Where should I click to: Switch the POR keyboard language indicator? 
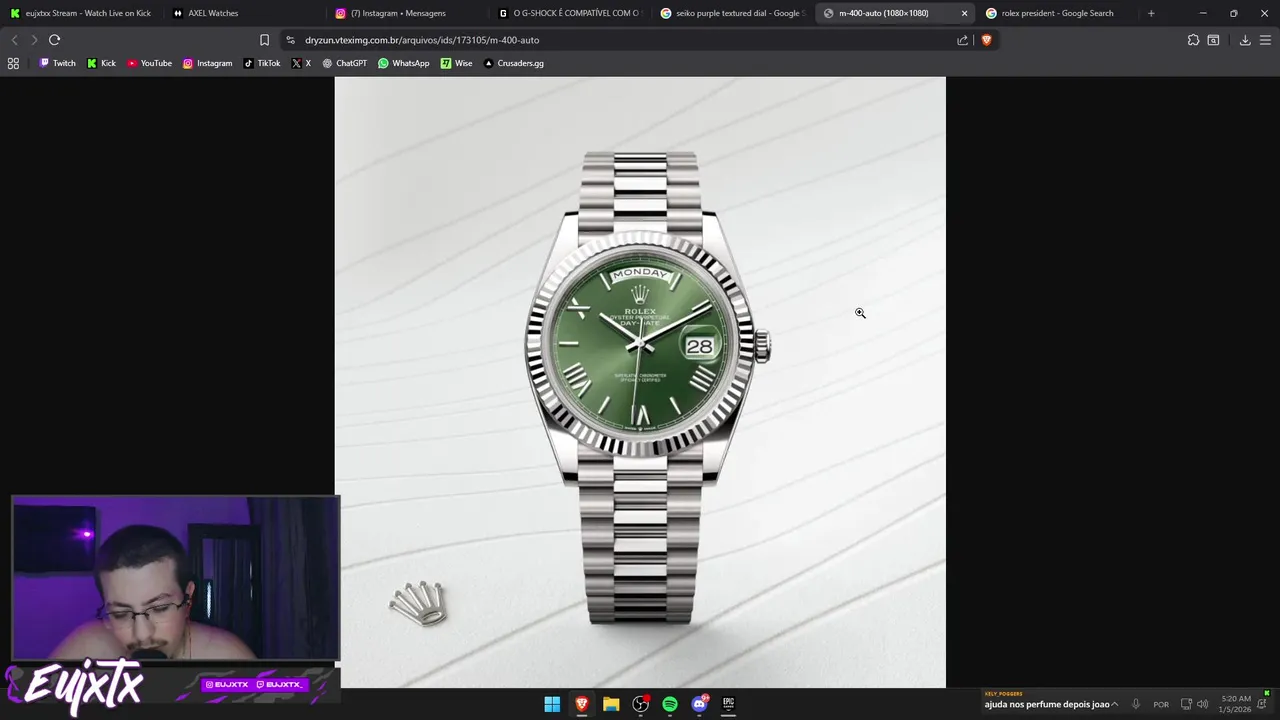(x=1161, y=704)
